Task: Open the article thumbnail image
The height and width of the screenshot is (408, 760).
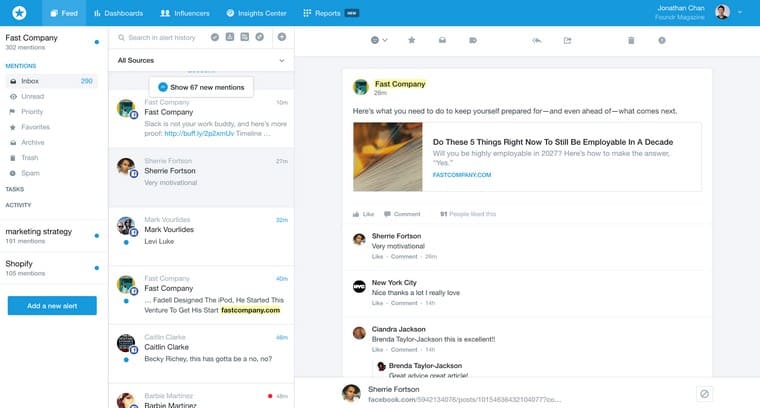Action: [x=388, y=156]
